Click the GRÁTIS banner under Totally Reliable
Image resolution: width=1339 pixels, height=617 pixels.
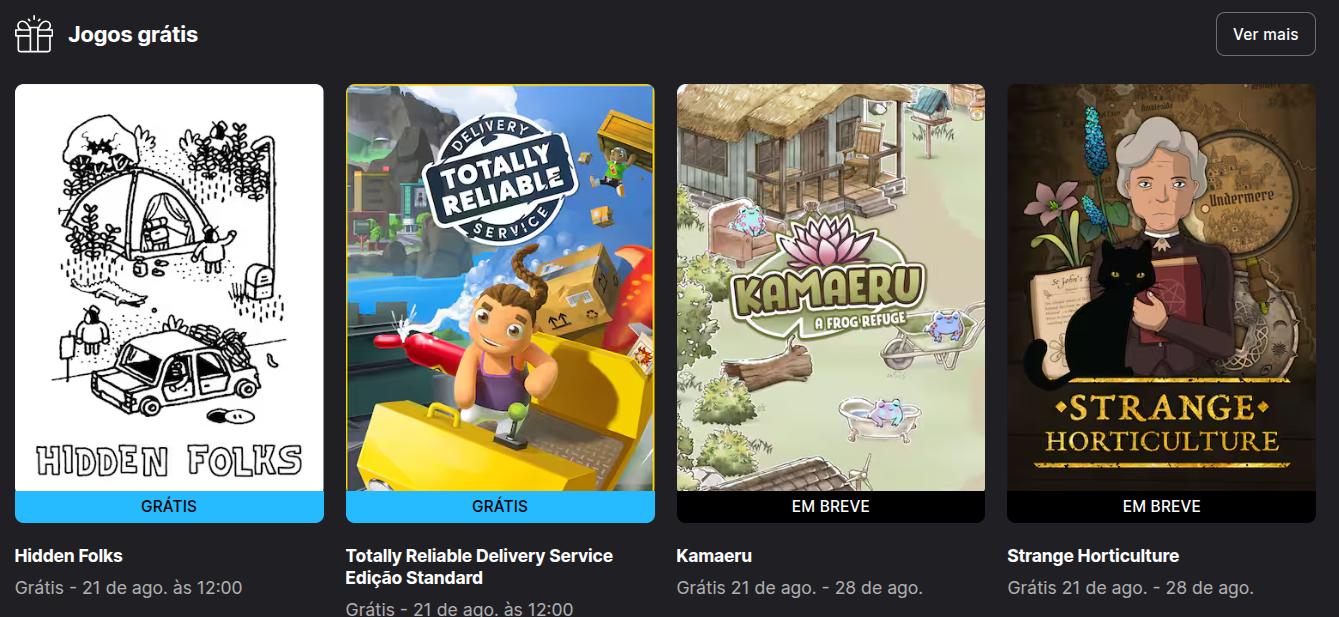[x=500, y=507]
